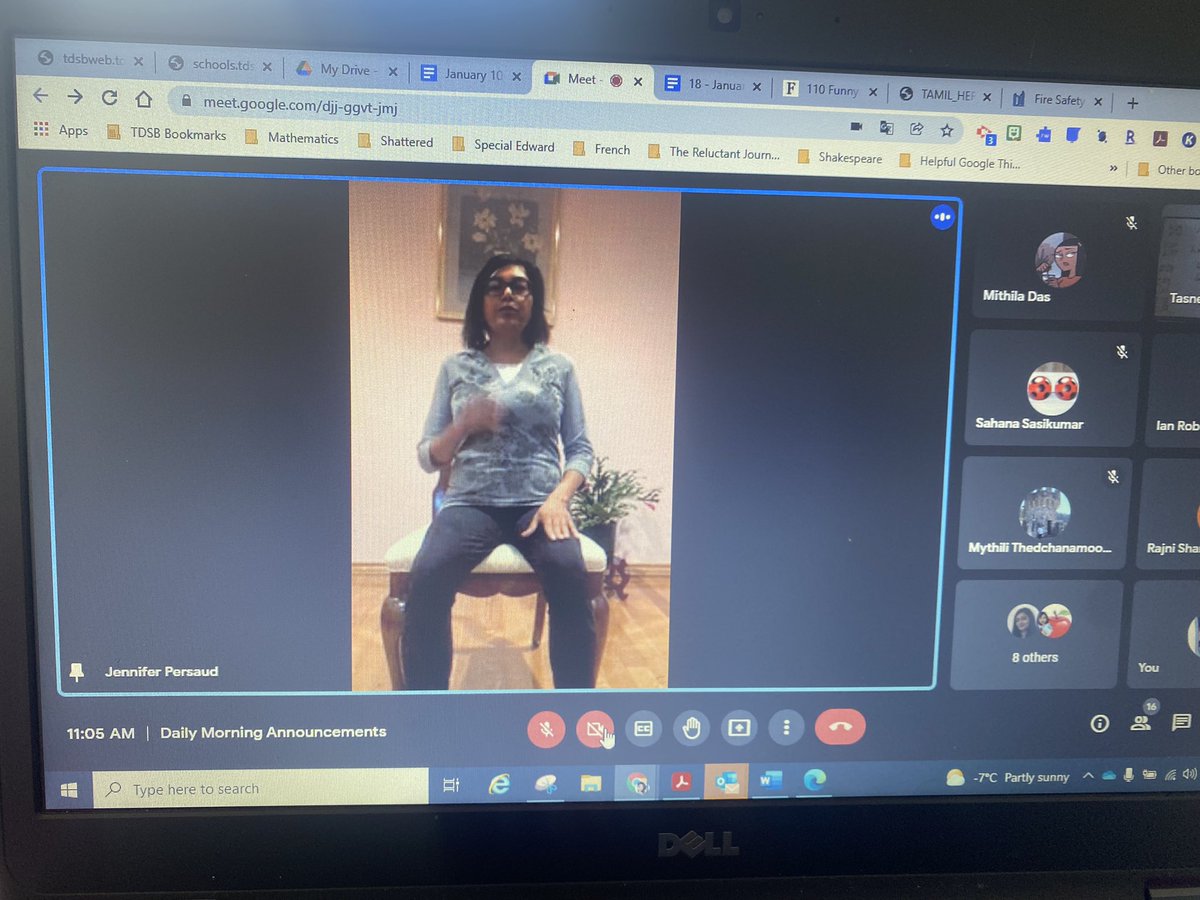This screenshot has width=1200, height=900.
Task: Raise hand in the meeting
Action: tap(690, 728)
